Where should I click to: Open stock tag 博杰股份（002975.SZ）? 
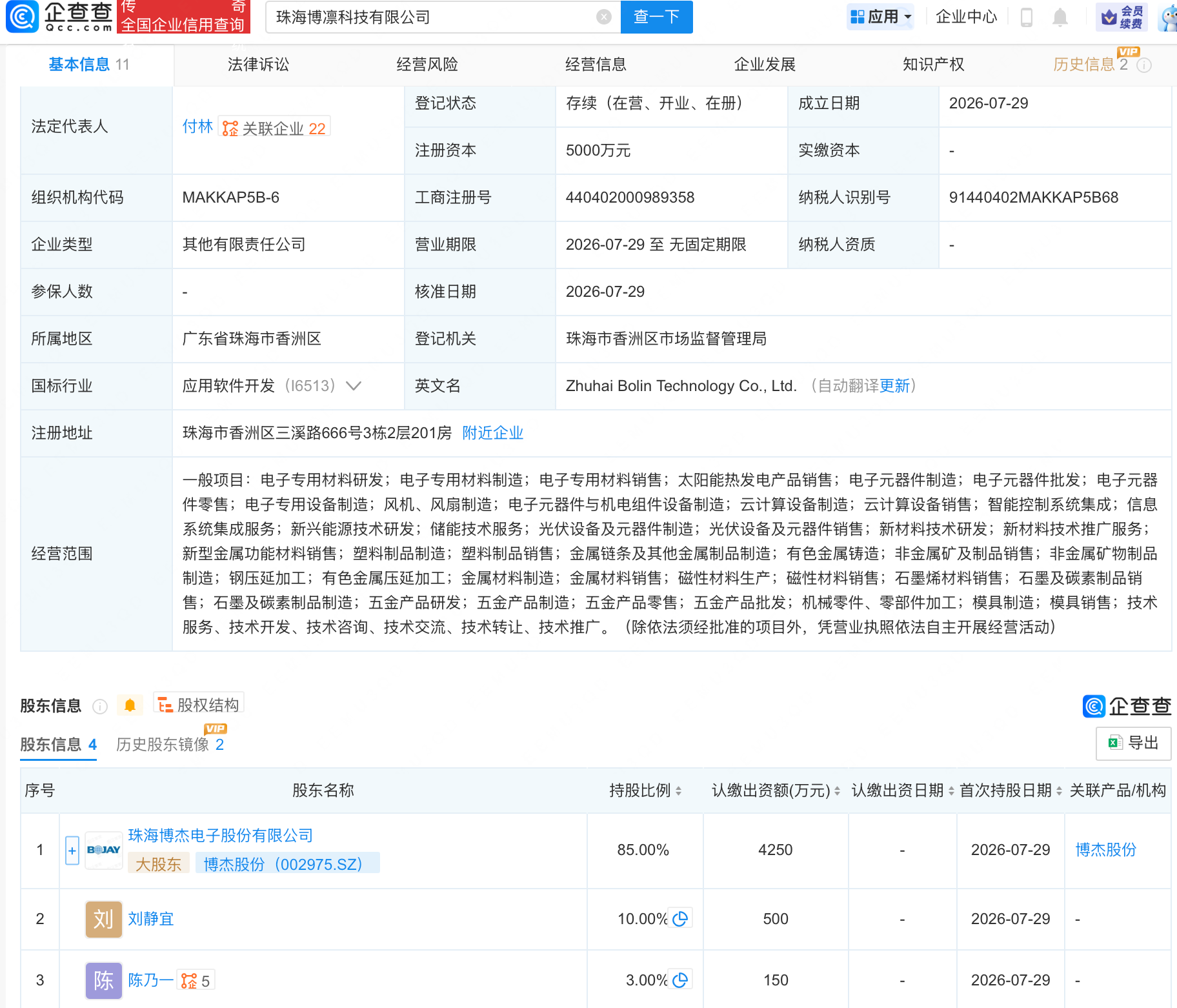click(x=287, y=863)
